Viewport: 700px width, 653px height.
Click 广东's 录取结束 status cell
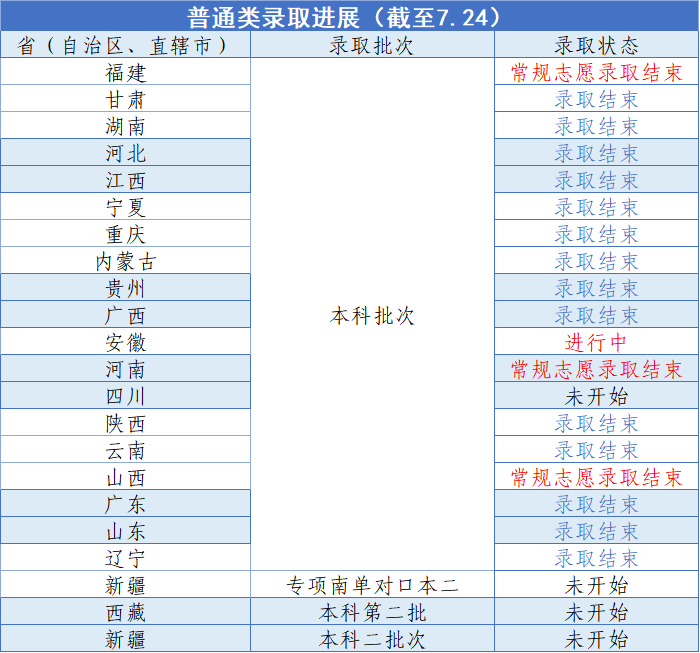(596, 504)
